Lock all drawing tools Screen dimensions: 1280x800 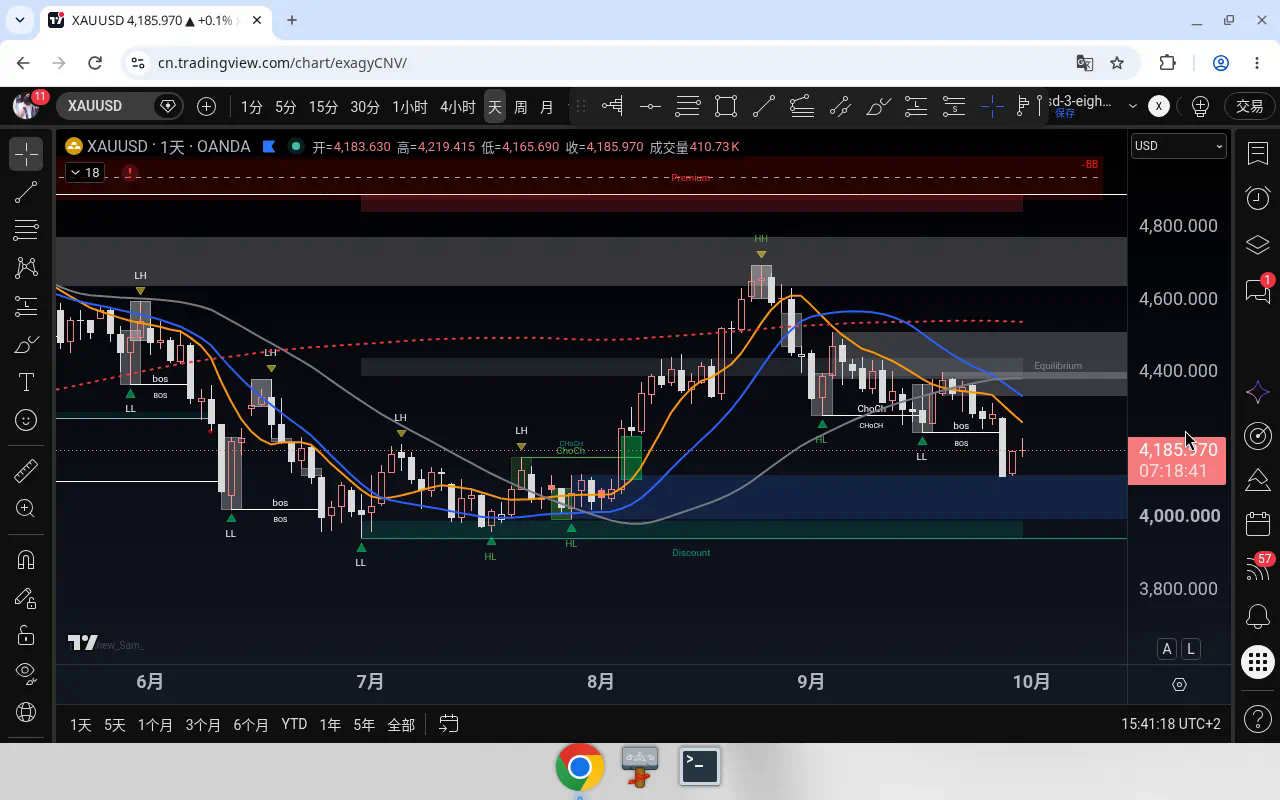(x=26, y=636)
